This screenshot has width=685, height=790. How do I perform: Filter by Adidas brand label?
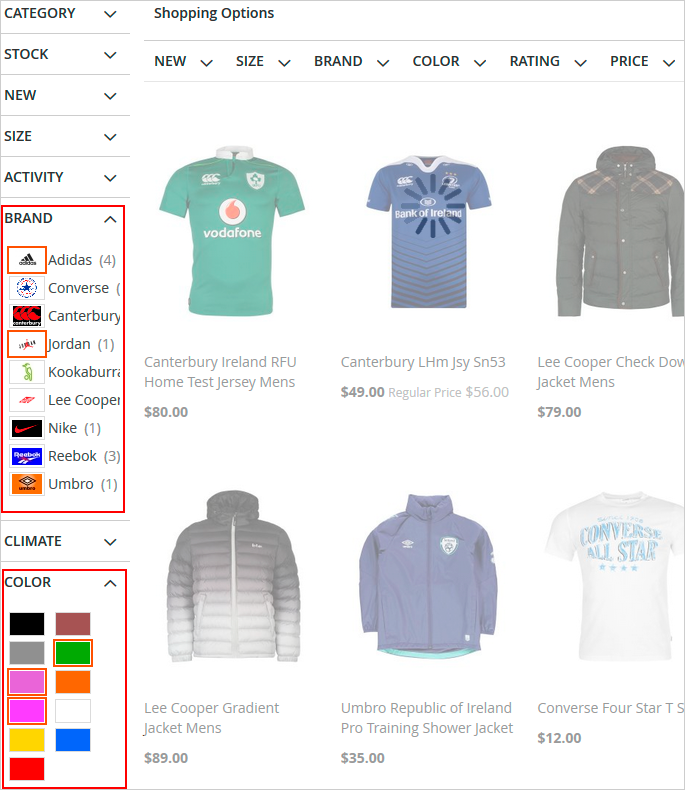coord(70,260)
